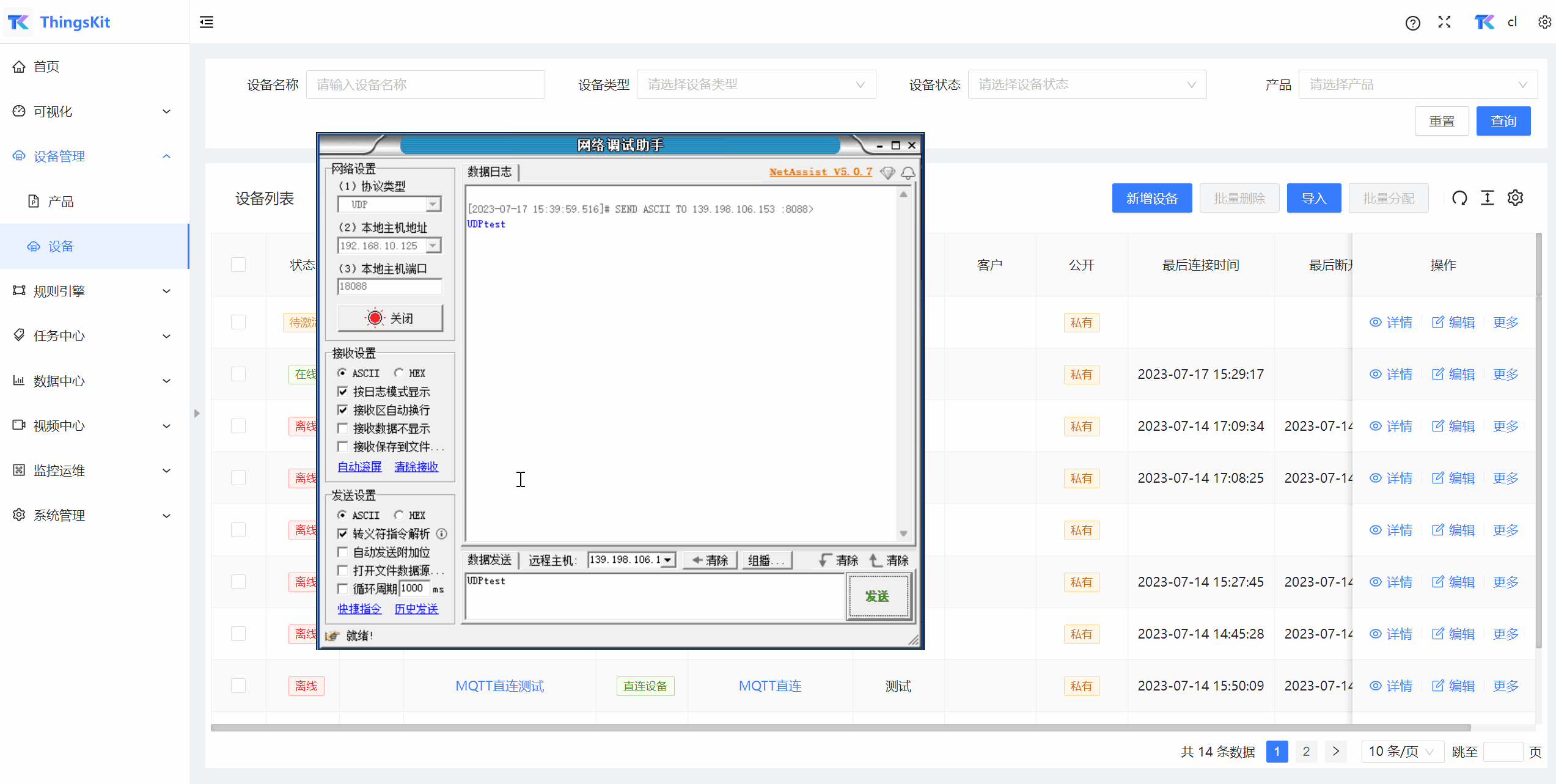Enable 接收数据不显示 checkbox
This screenshot has width=1556, height=784.
point(343,428)
